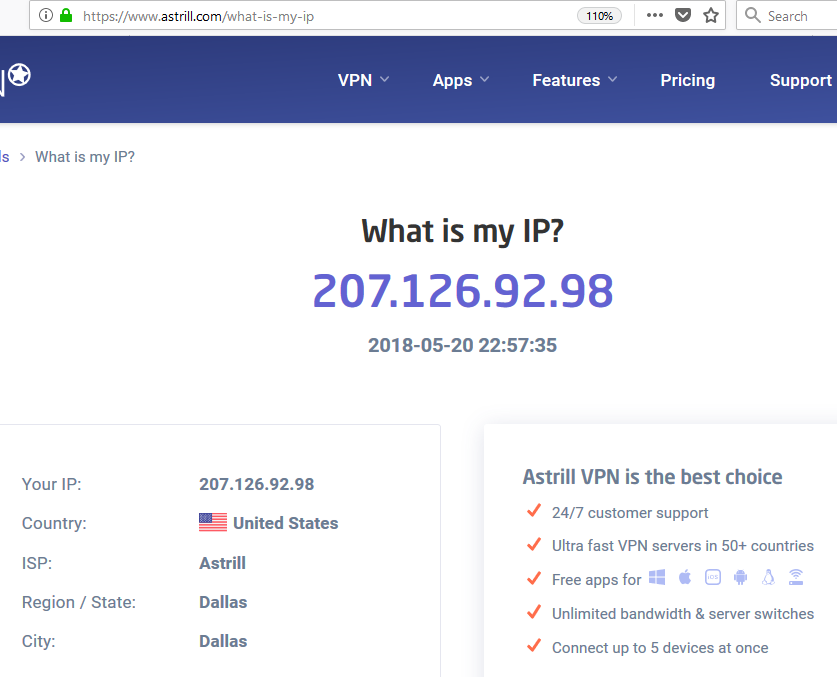Open the Pricing page
This screenshot has height=677, width=837.
[x=688, y=80]
